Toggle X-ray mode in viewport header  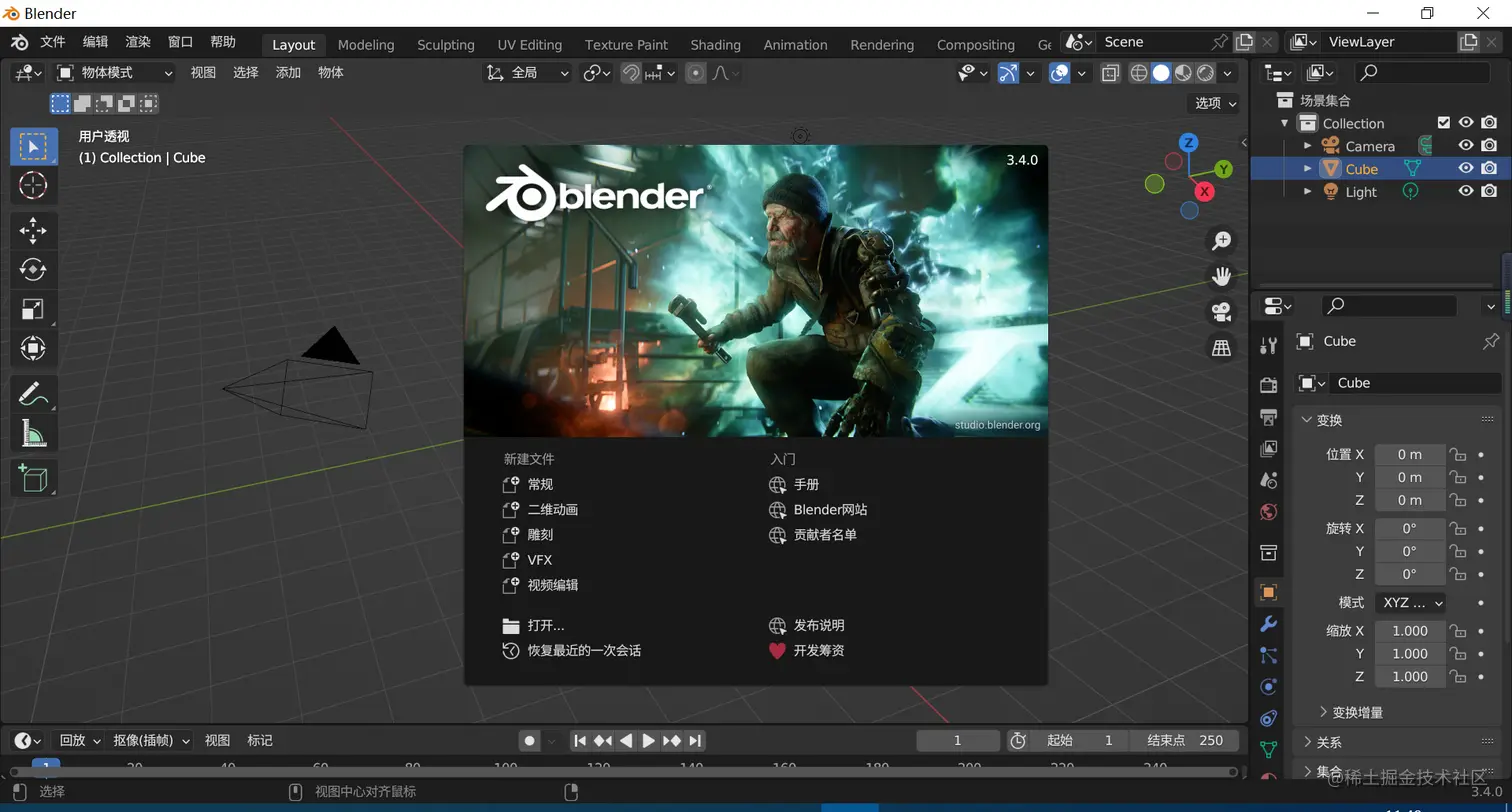coord(1110,73)
